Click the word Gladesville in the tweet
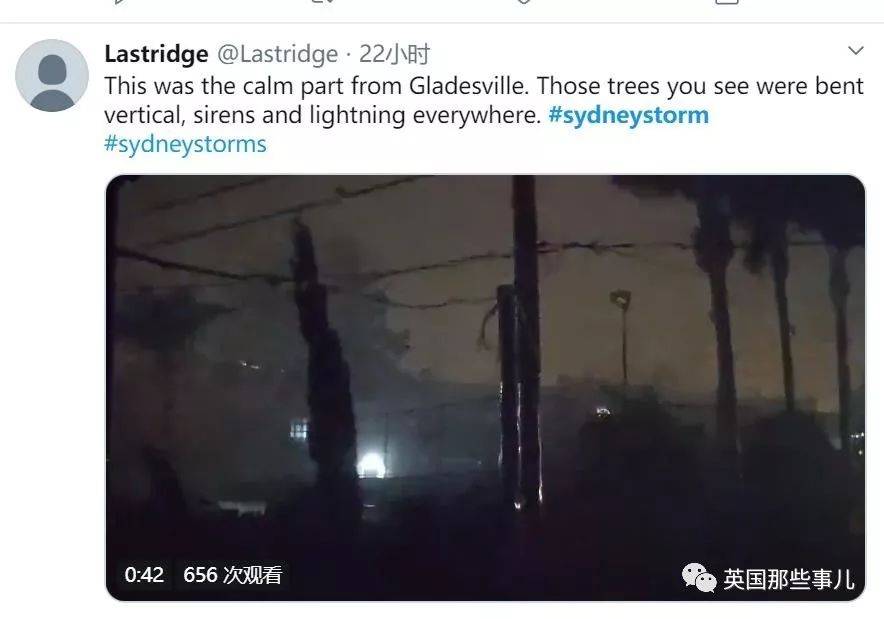The width and height of the screenshot is (884, 619). (469, 86)
